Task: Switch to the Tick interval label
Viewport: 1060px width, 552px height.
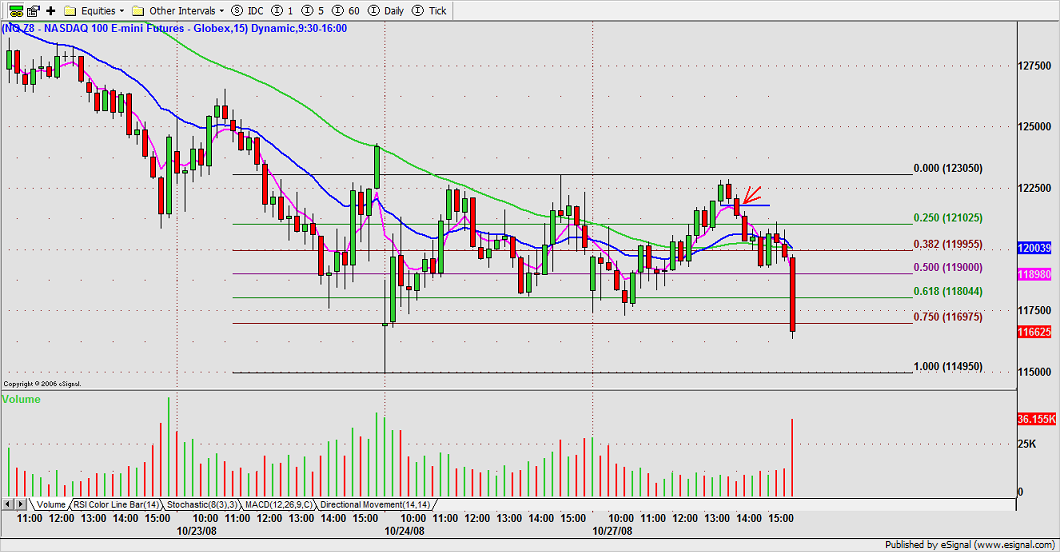Action: click(437, 11)
